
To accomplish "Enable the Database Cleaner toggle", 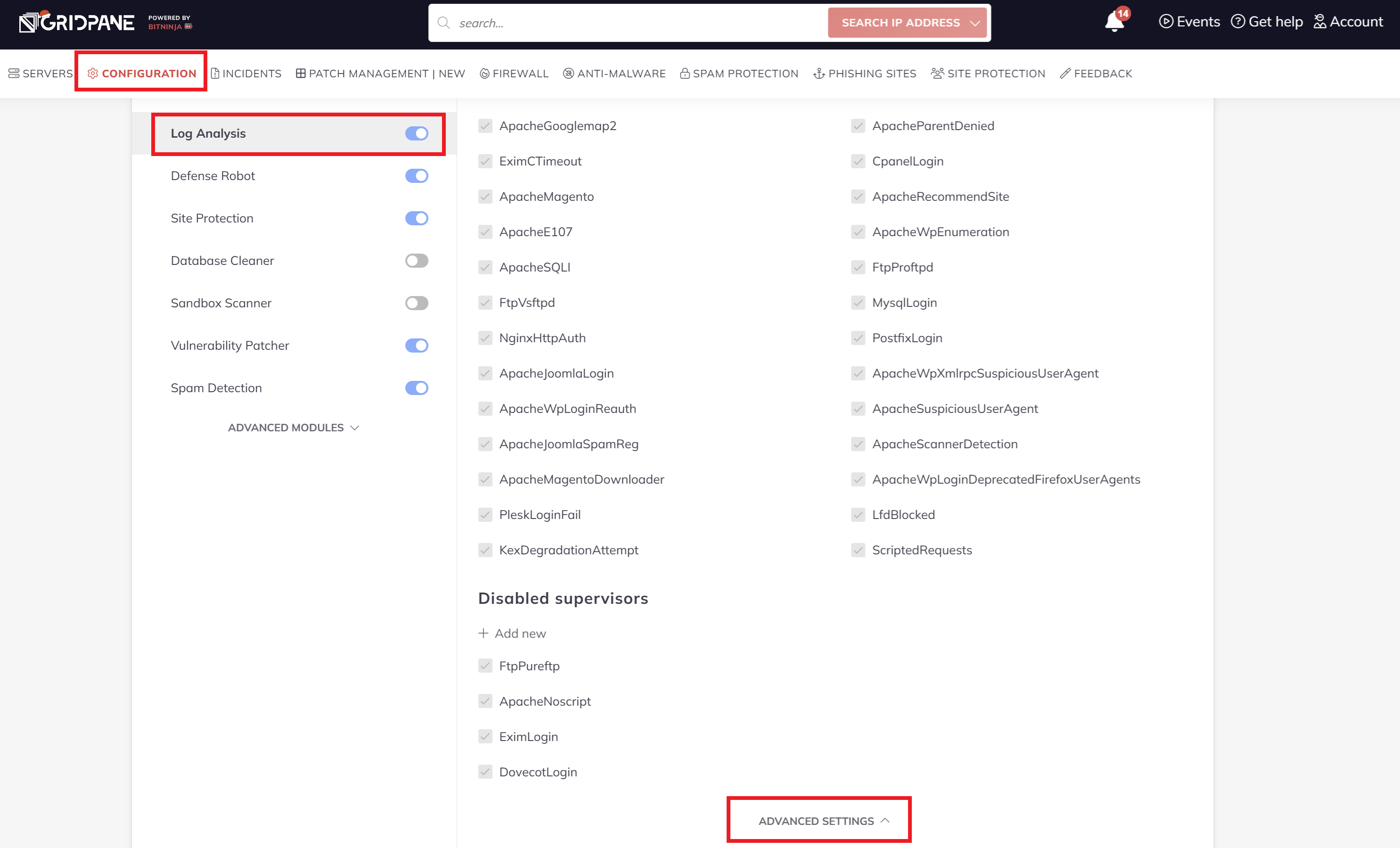I will [x=417, y=260].
